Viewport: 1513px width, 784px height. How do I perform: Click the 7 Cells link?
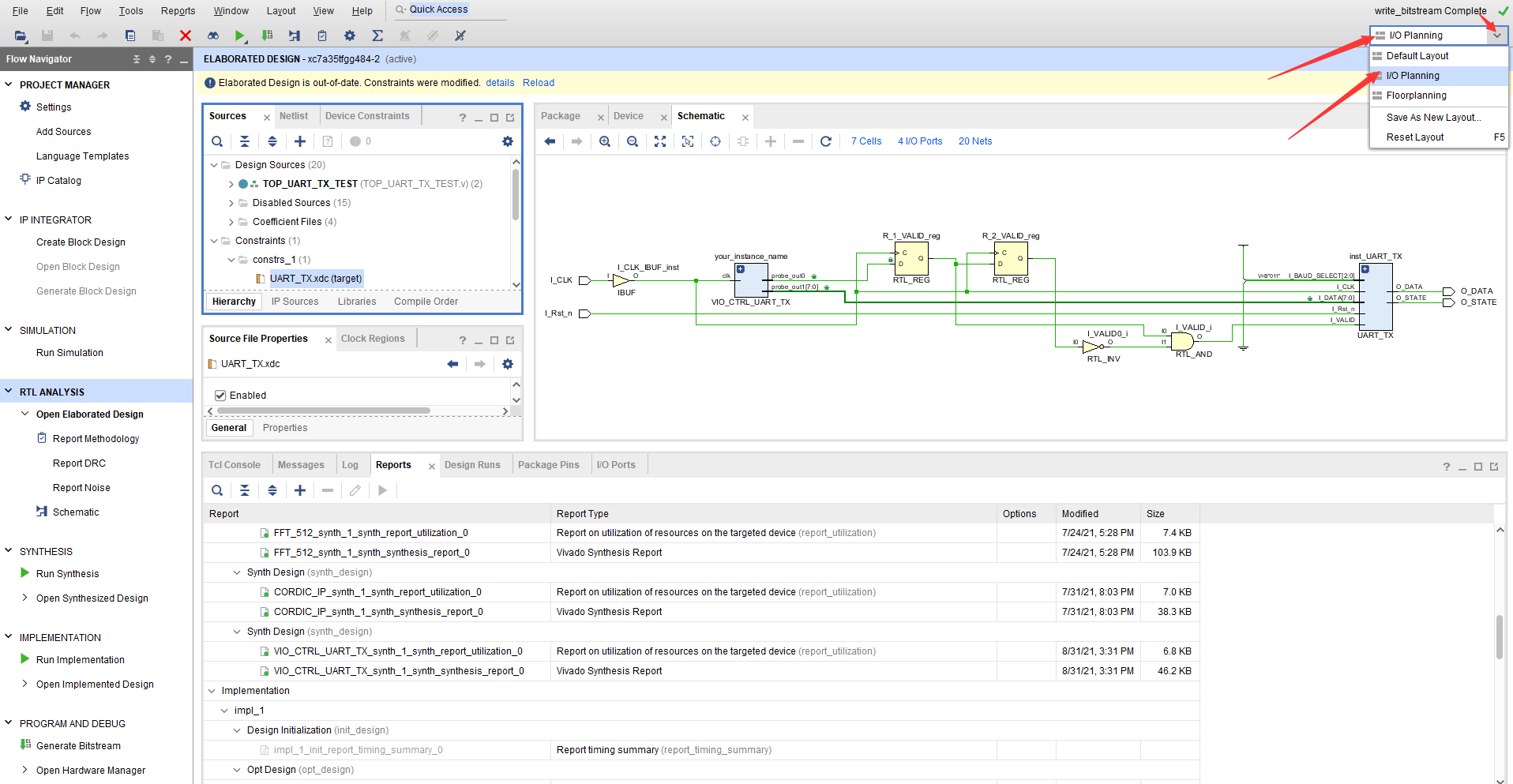tap(866, 141)
